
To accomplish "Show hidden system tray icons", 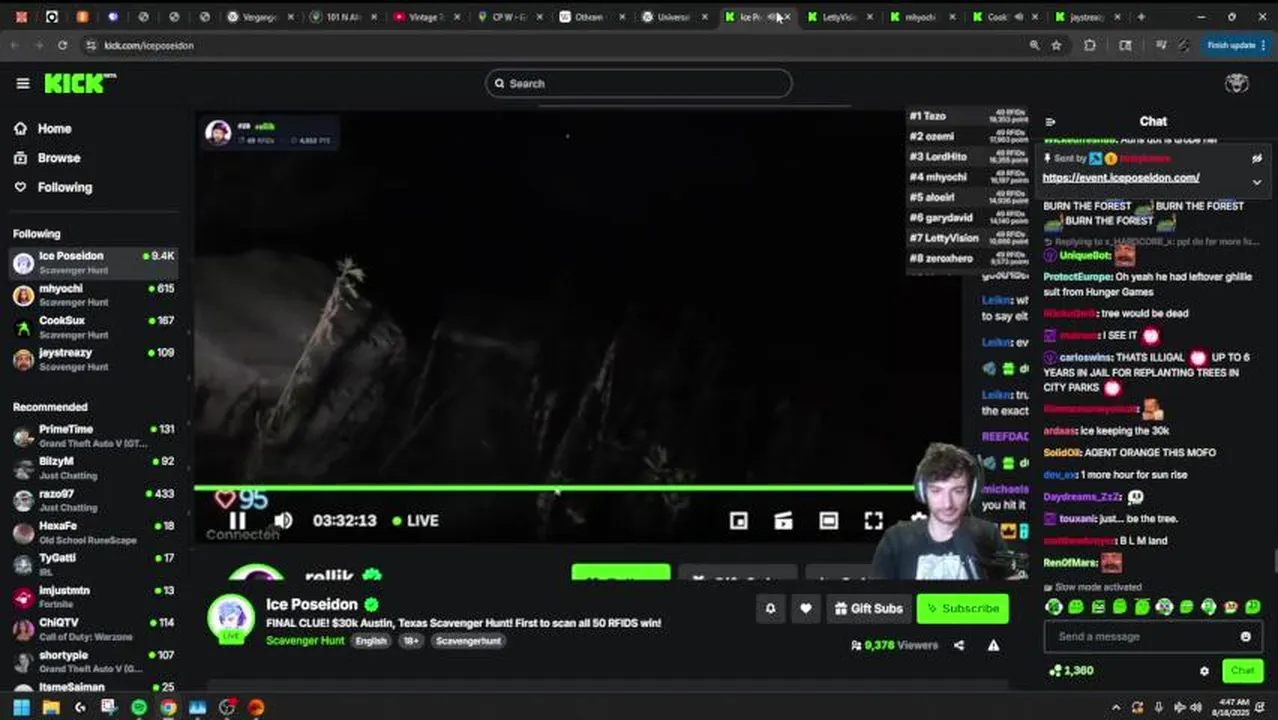I will tap(1116, 707).
